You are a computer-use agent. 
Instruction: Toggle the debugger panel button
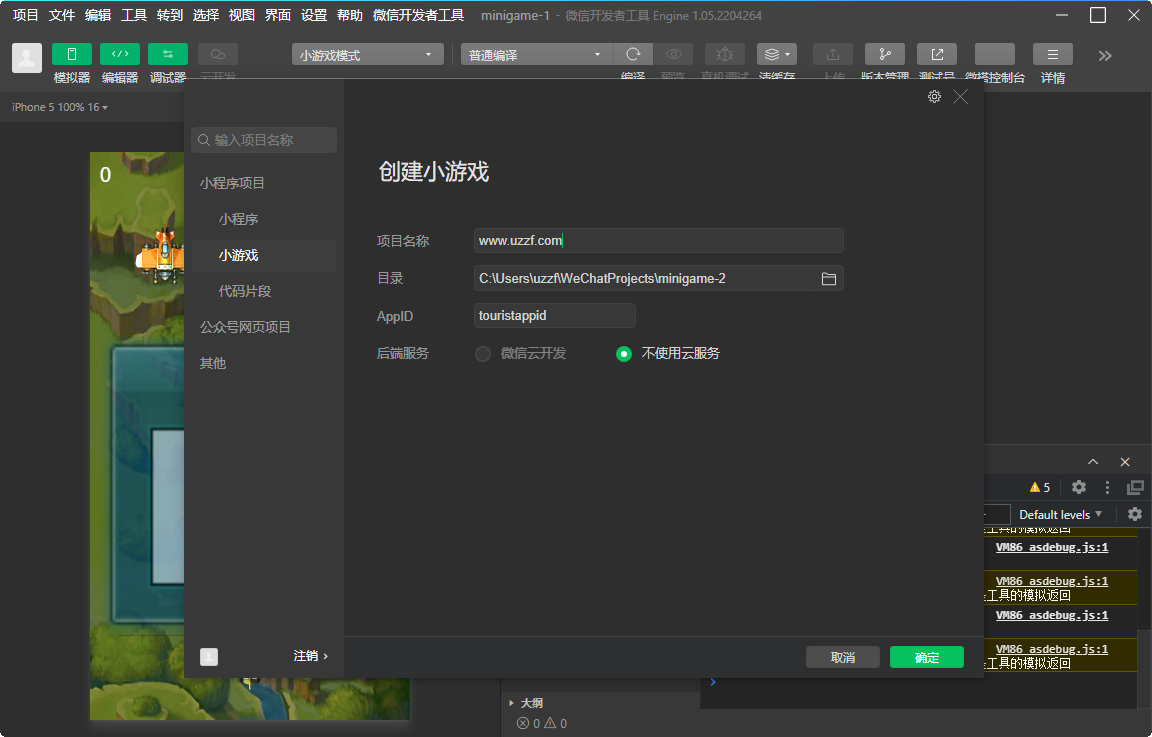[168, 54]
